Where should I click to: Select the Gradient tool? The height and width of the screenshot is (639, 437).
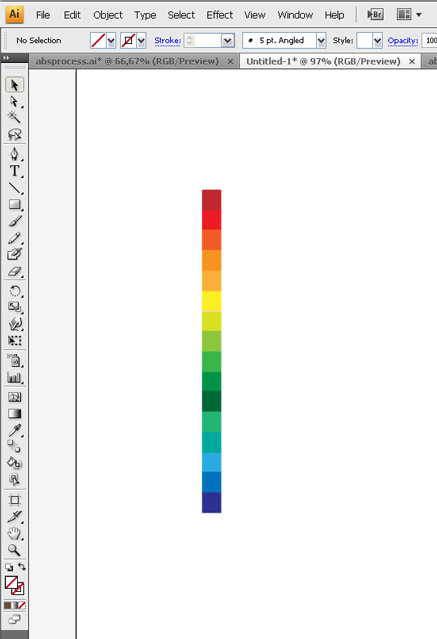pos(15,414)
